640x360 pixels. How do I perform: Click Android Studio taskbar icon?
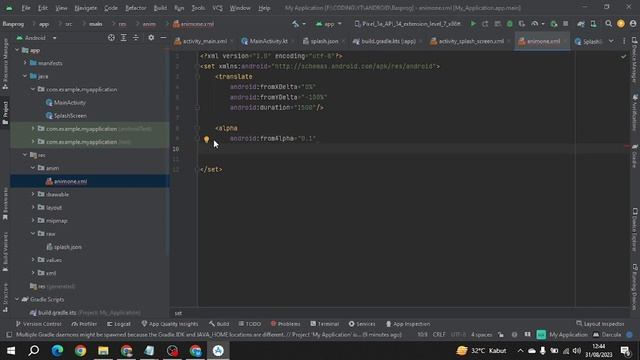point(218,351)
